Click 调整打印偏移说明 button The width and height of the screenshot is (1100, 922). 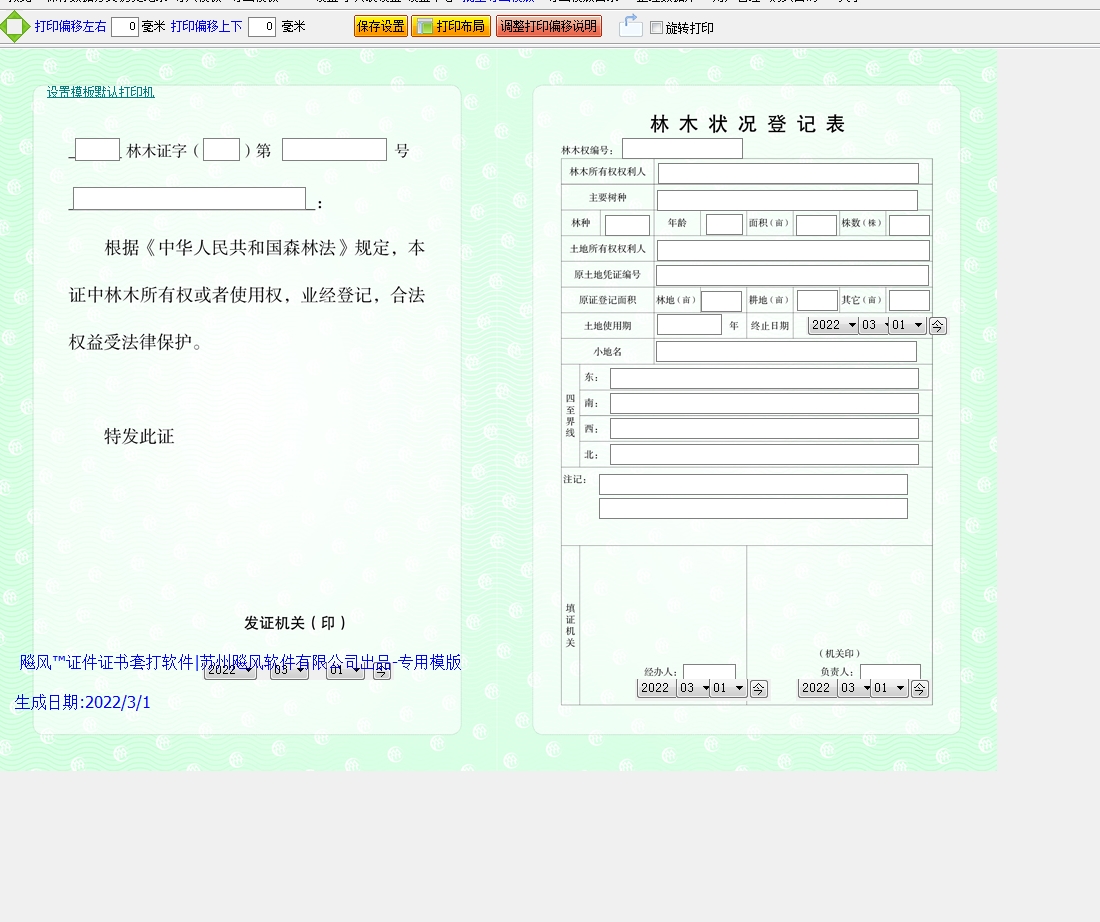point(548,27)
